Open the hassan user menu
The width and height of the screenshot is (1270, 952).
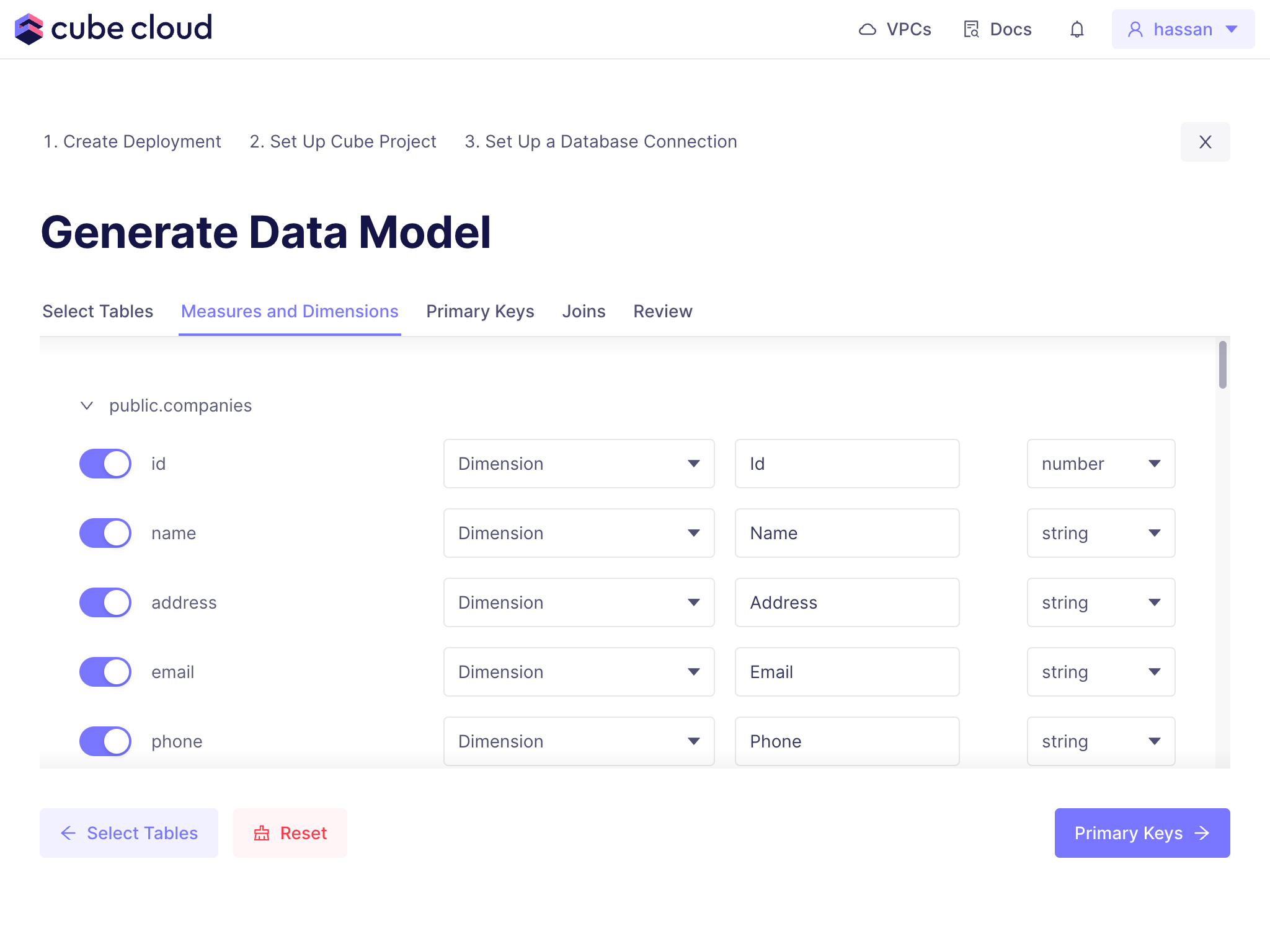(1183, 29)
